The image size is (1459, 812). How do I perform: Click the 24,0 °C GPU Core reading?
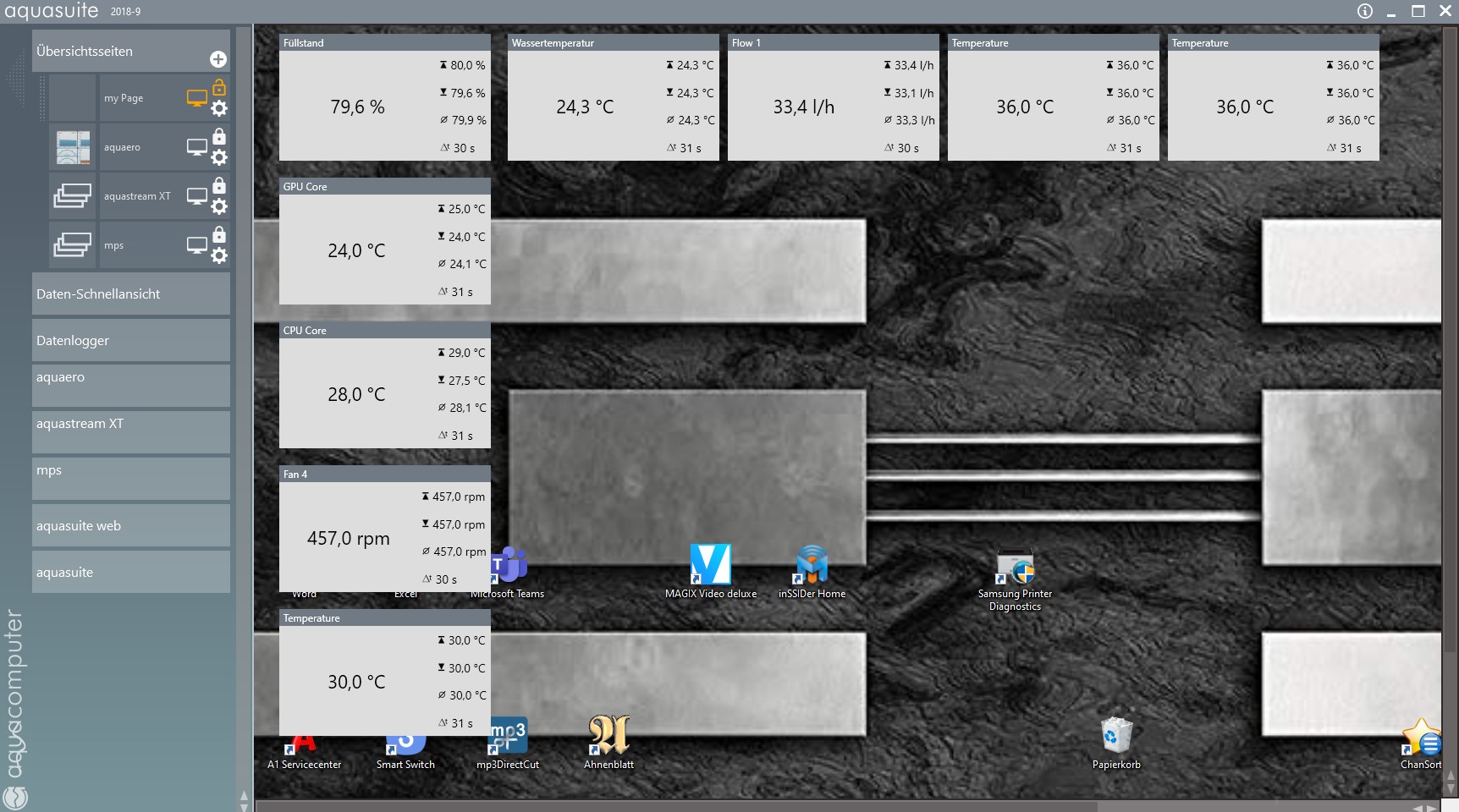click(356, 250)
